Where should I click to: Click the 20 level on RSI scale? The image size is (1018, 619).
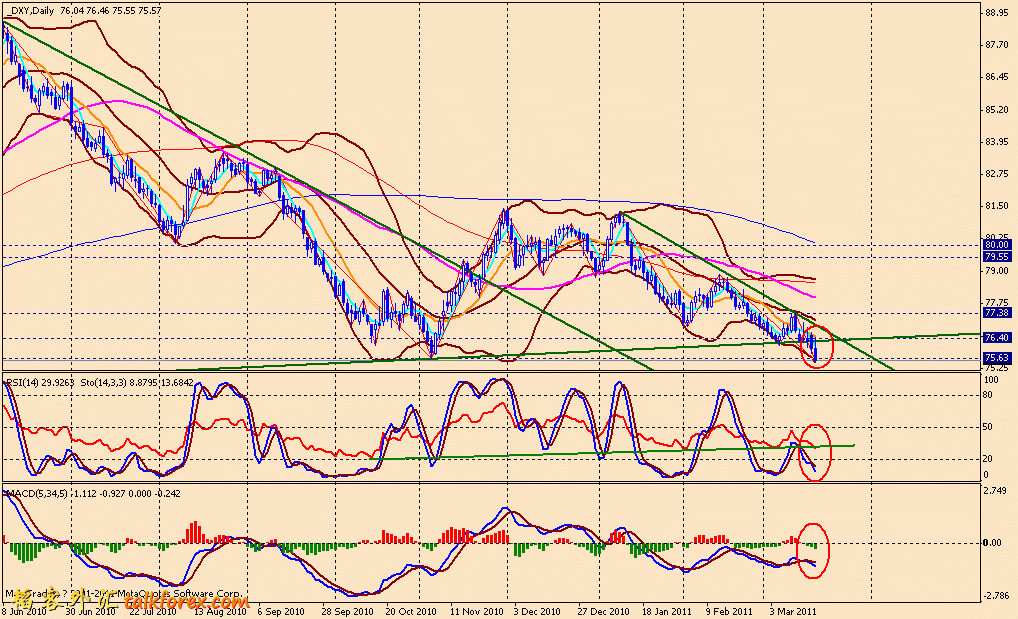point(989,459)
